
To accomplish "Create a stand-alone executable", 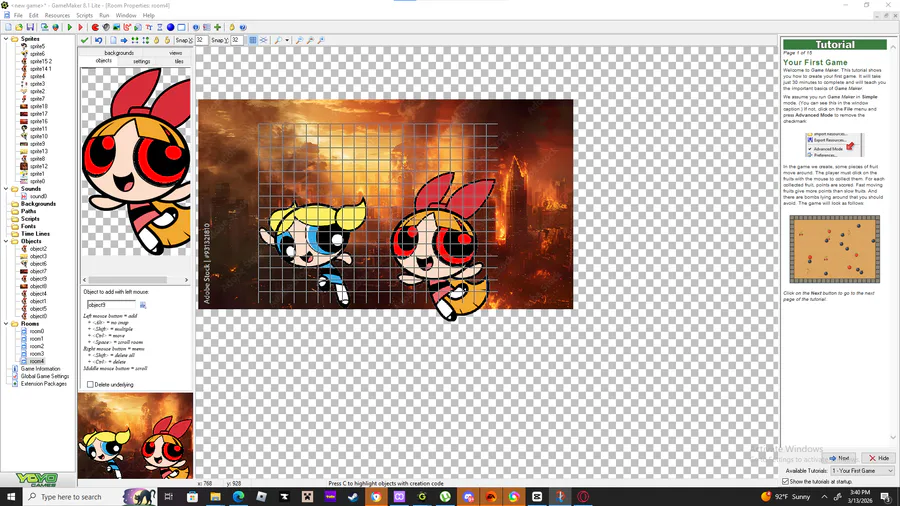I will 44,27.
